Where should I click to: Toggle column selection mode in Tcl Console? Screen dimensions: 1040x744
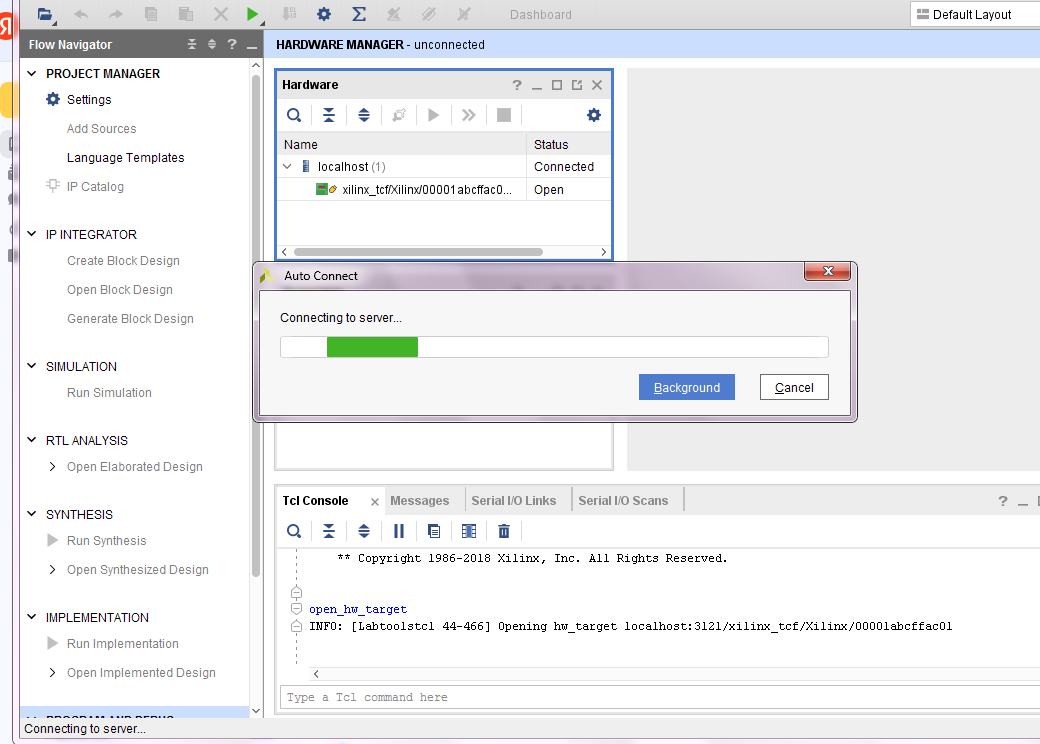click(469, 531)
